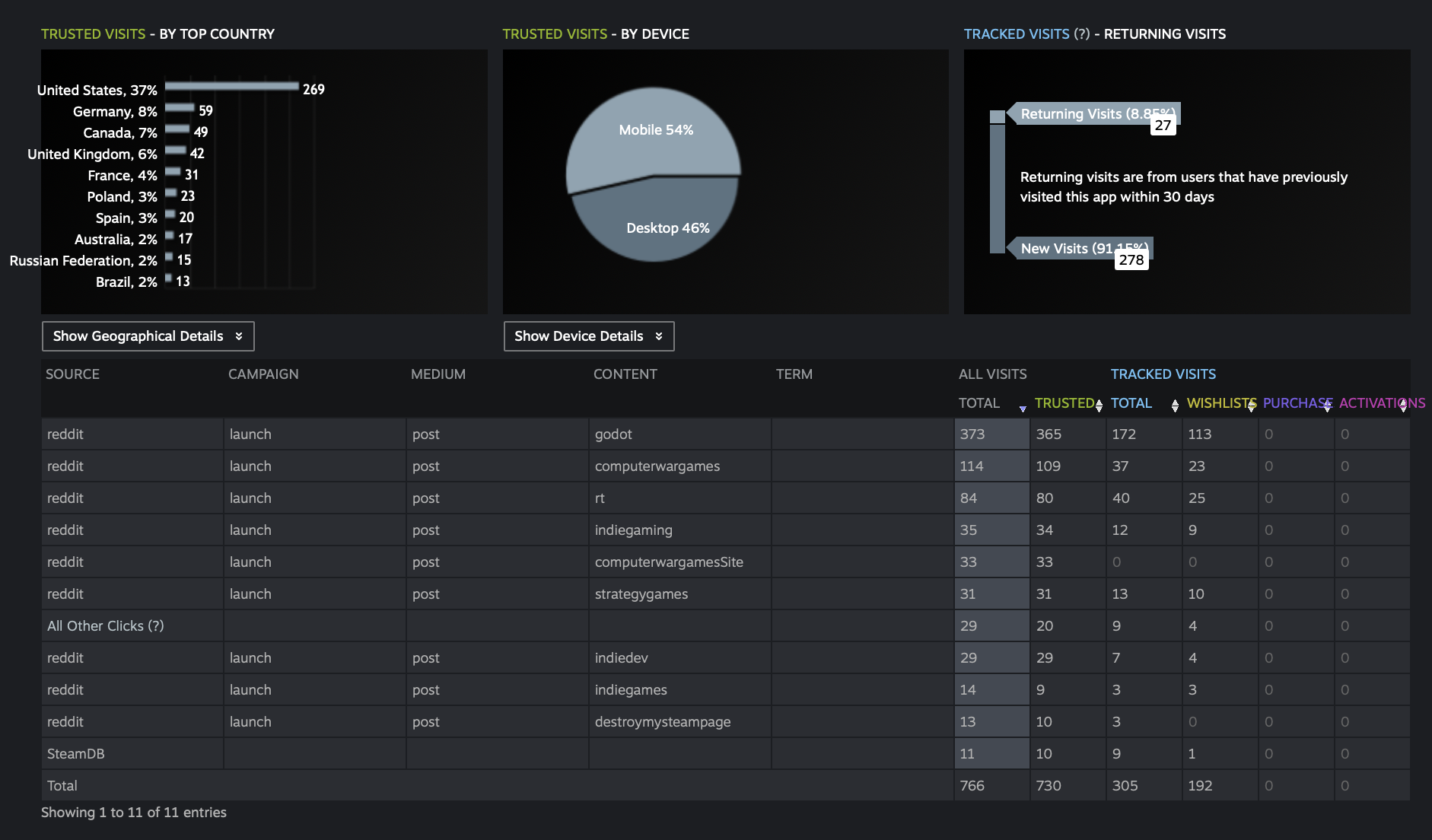
Task: Click the All Other Clicks (?) row
Action: pyautogui.click(x=726, y=626)
